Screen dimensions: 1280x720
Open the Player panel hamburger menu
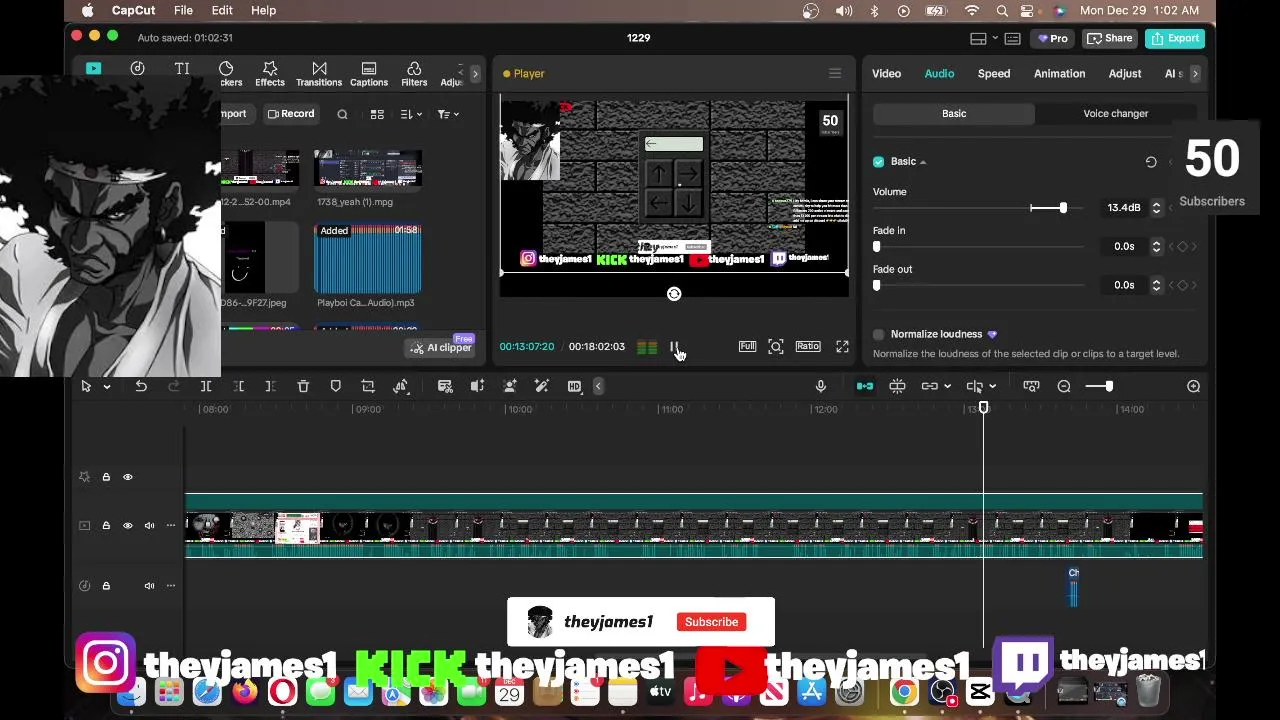[x=835, y=73]
